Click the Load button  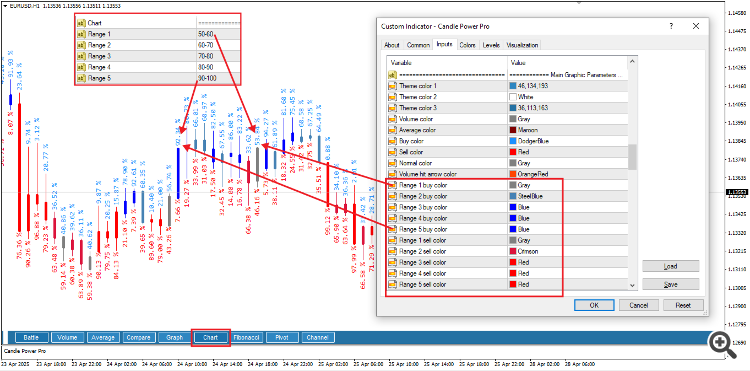(671, 266)
